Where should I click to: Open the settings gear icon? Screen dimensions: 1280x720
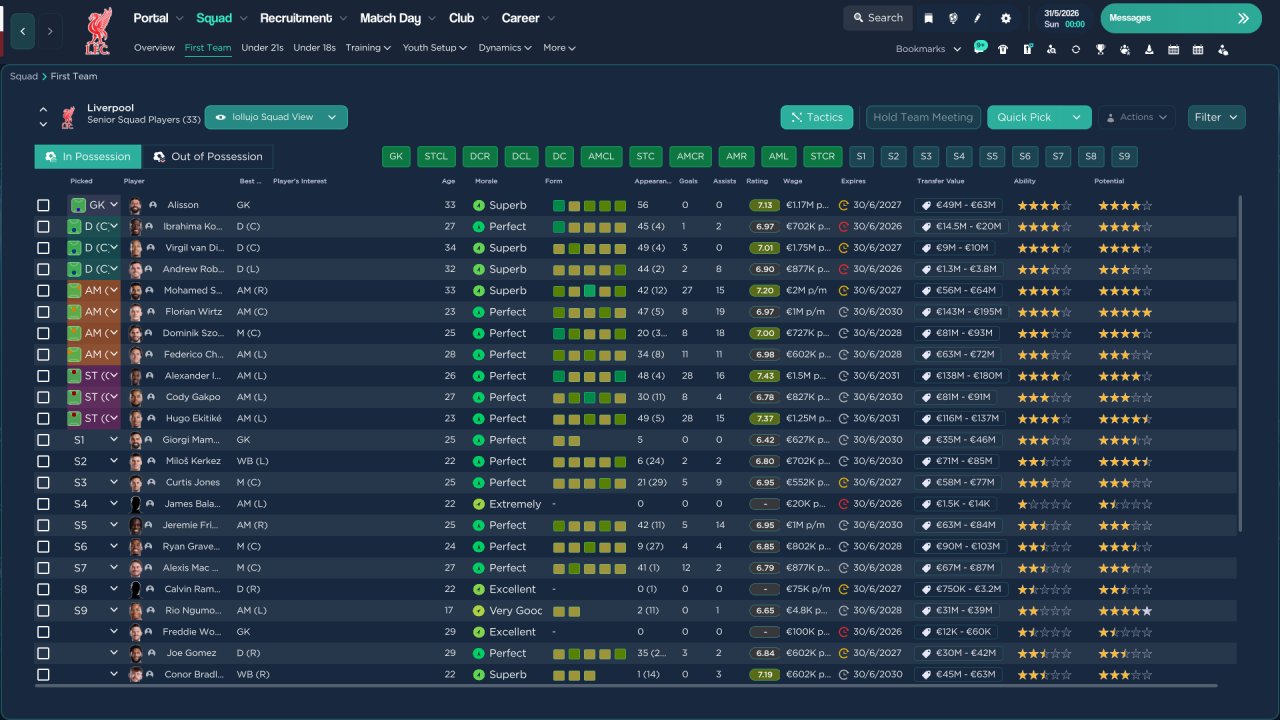coord(1005,18)
